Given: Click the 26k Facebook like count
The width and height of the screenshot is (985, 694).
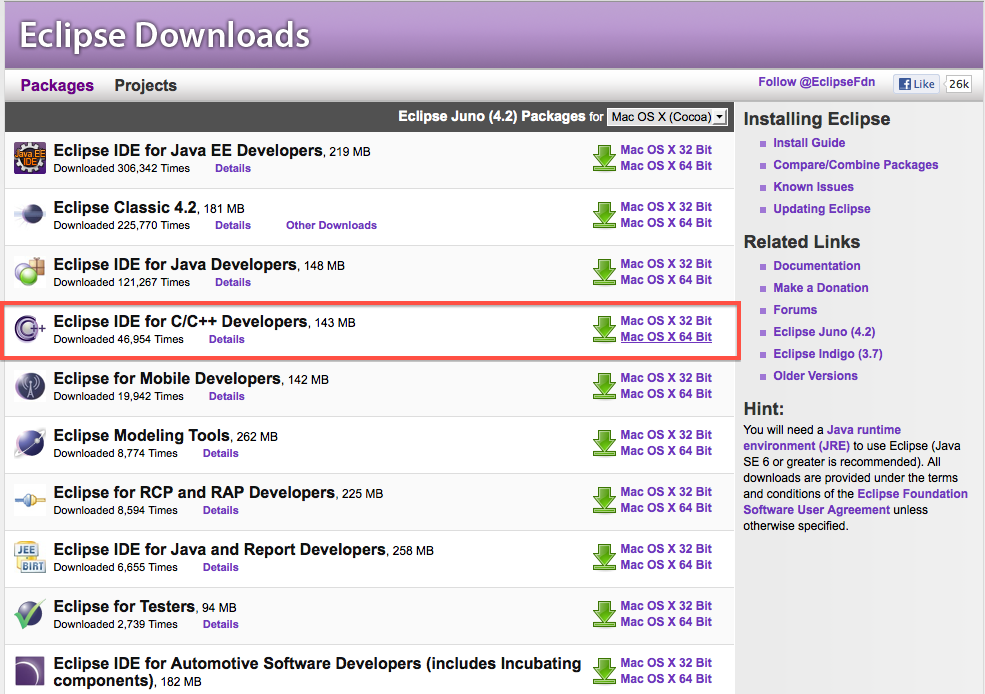Looking at the screenshot, I should coord(958,84).
